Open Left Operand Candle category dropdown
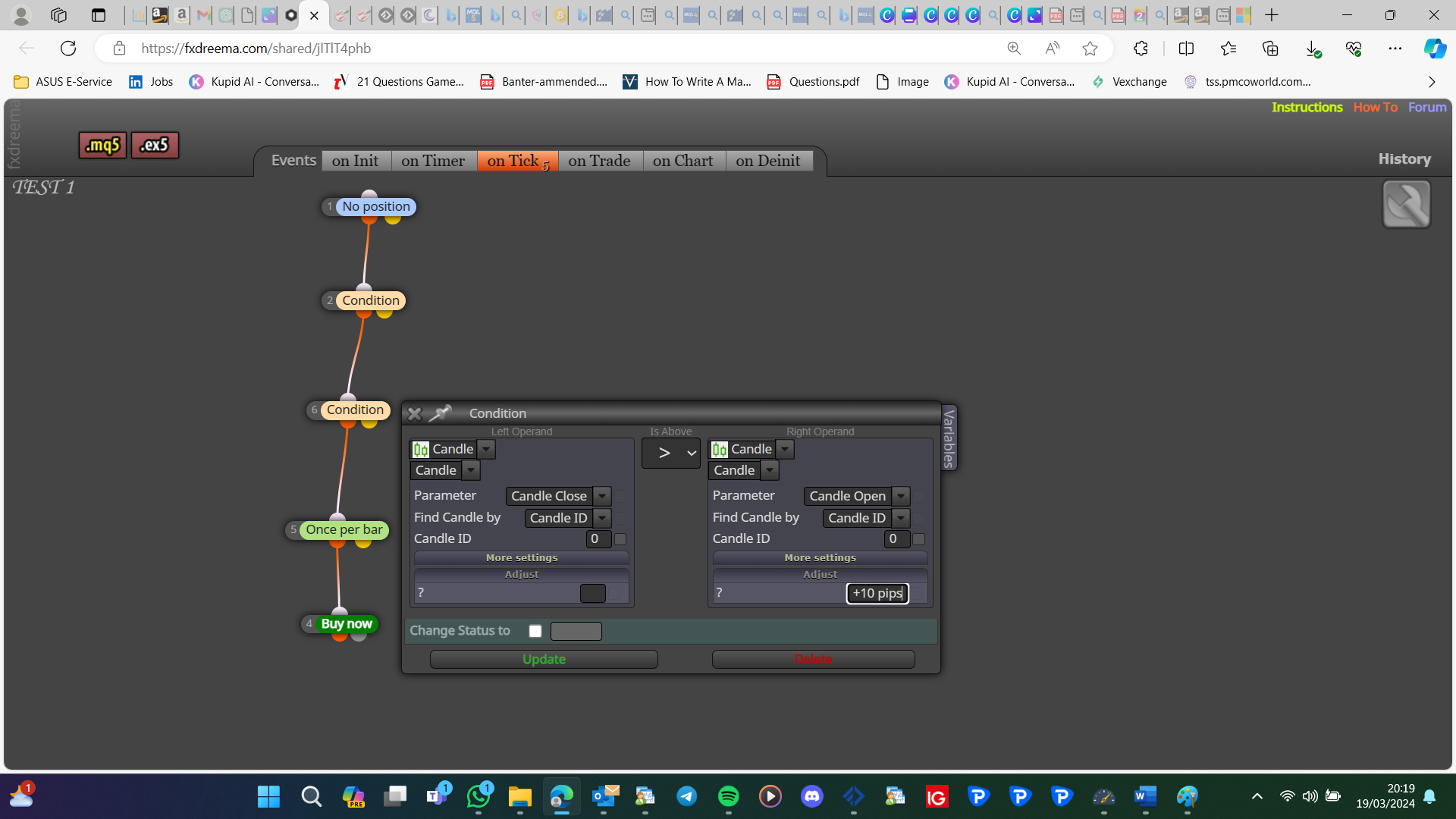 (487, 450)
